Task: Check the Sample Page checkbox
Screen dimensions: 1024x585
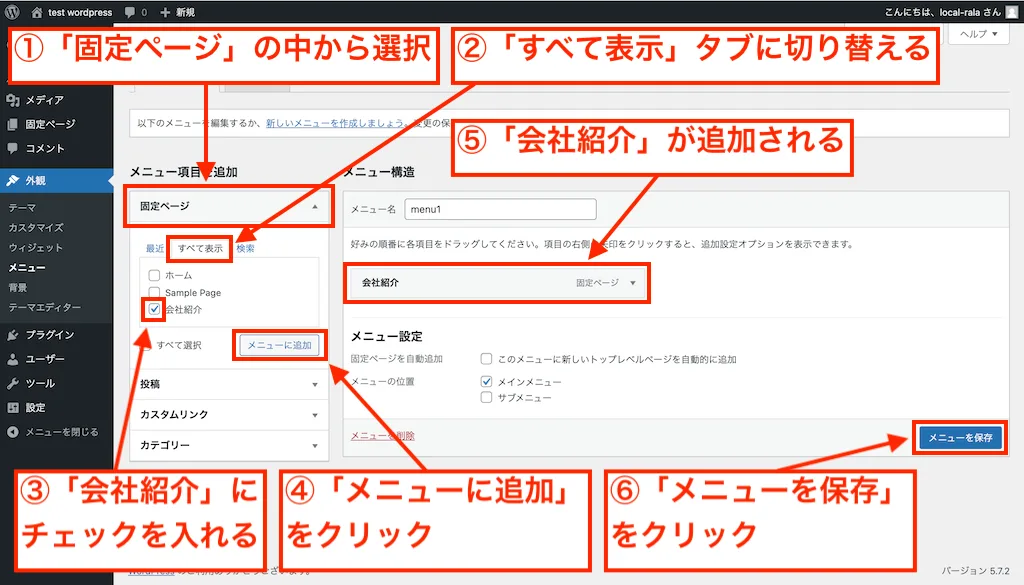Action: (x=154, y=292)
